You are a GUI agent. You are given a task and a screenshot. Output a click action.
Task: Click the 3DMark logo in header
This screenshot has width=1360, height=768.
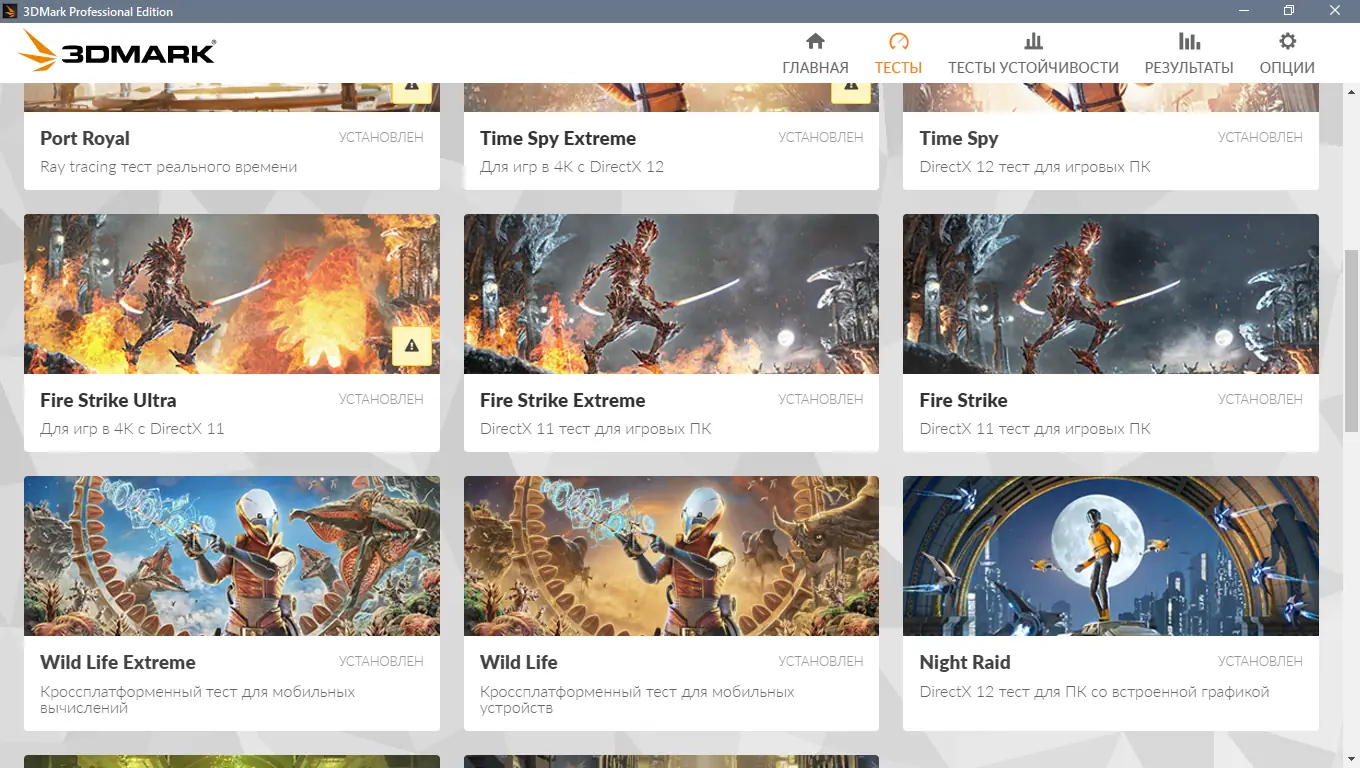click(x=117, y=51)
